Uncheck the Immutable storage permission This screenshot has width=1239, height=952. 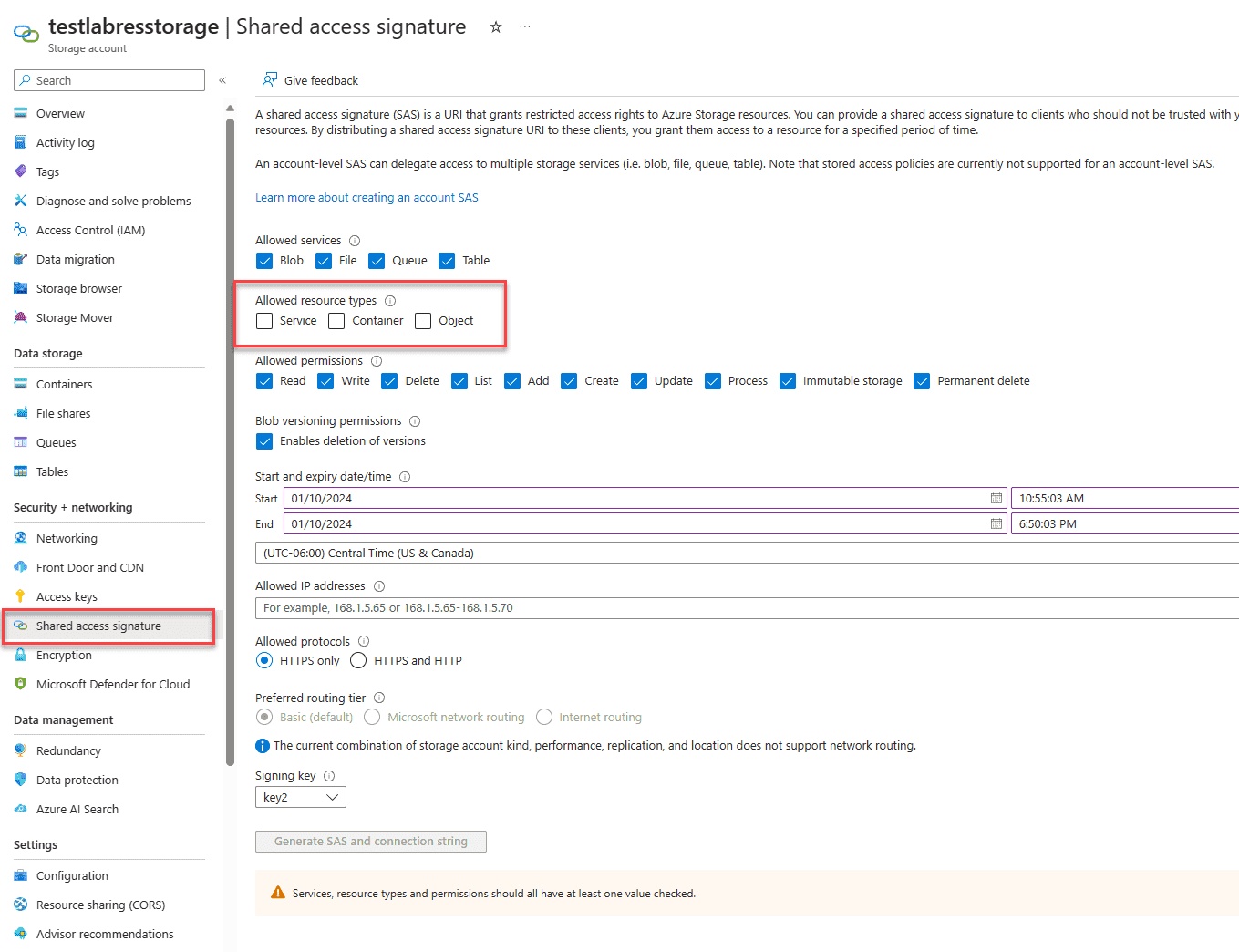(x=788, y=381)
